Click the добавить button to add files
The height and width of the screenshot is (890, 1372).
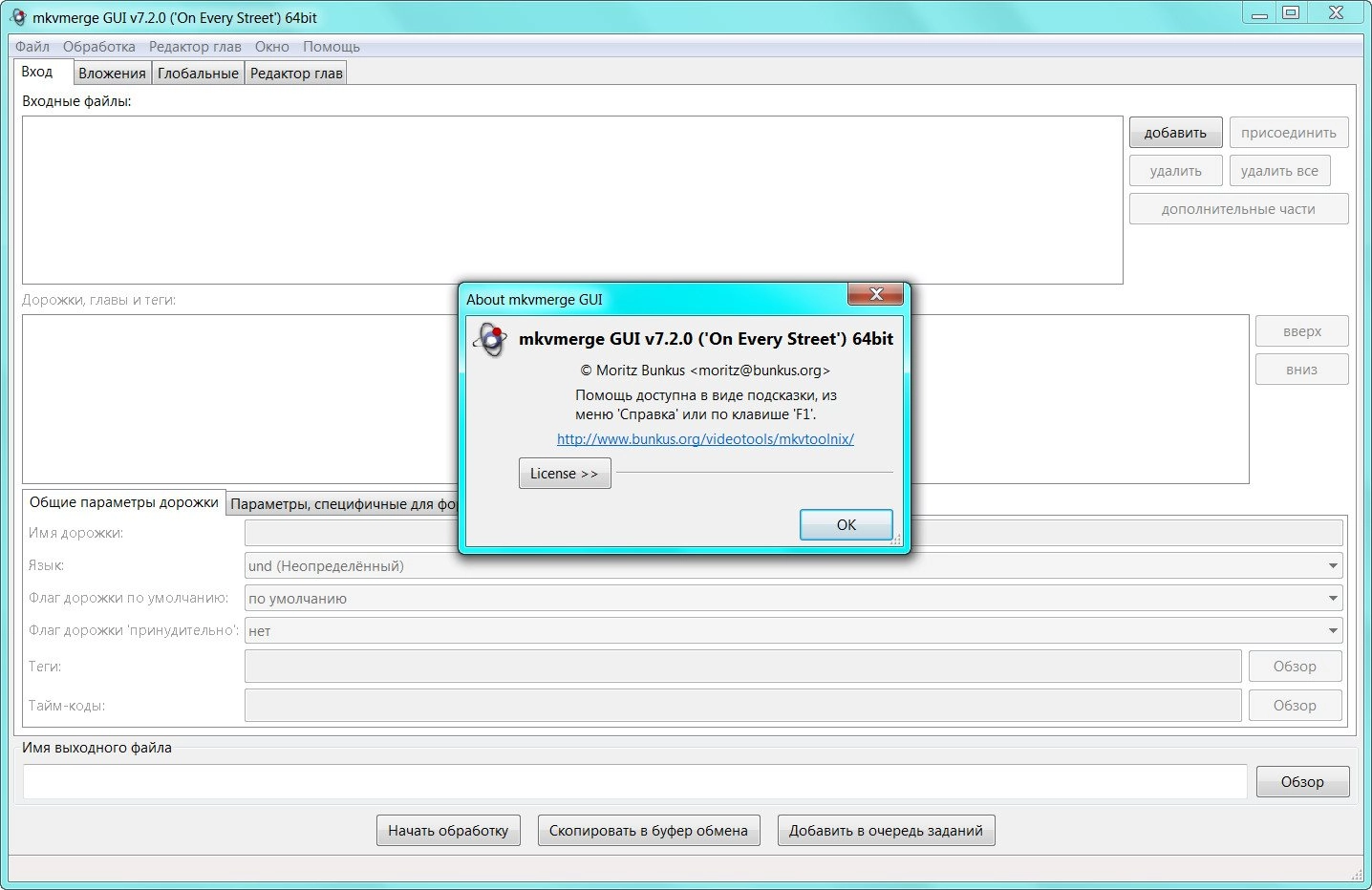(1175, 133)
